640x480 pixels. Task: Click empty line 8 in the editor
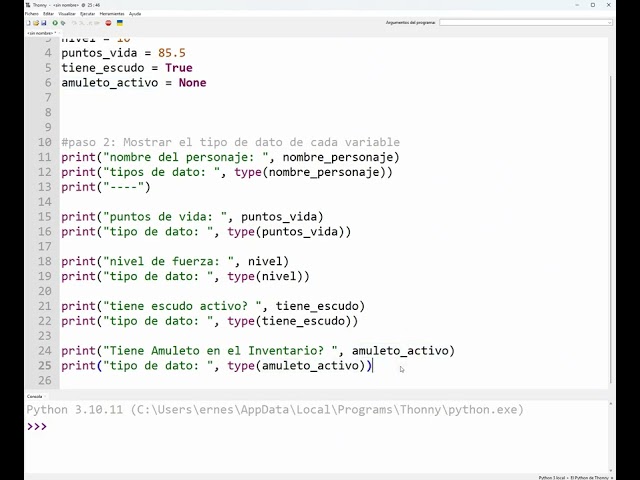point(334,113)
